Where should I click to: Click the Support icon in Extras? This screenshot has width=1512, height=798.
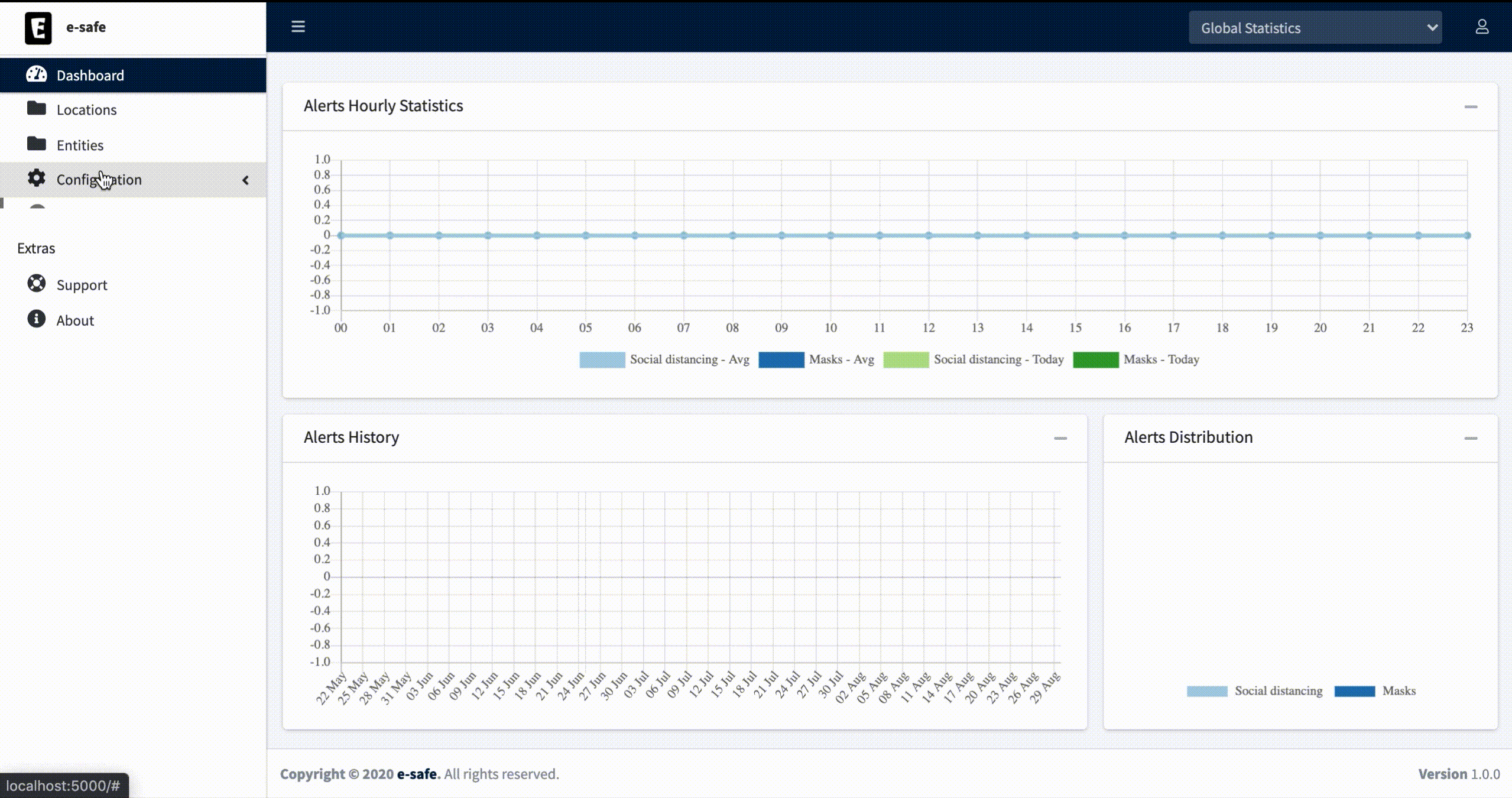point(36,284)
